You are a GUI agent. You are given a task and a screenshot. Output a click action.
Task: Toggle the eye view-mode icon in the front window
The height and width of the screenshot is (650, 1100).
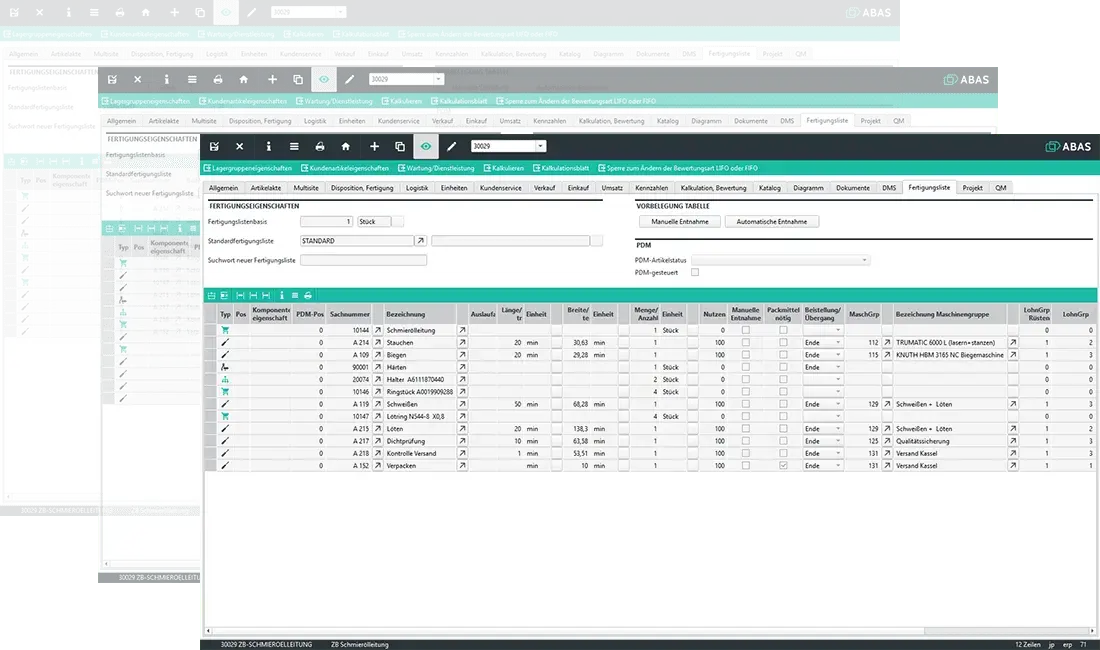click(x=426, y=146)
